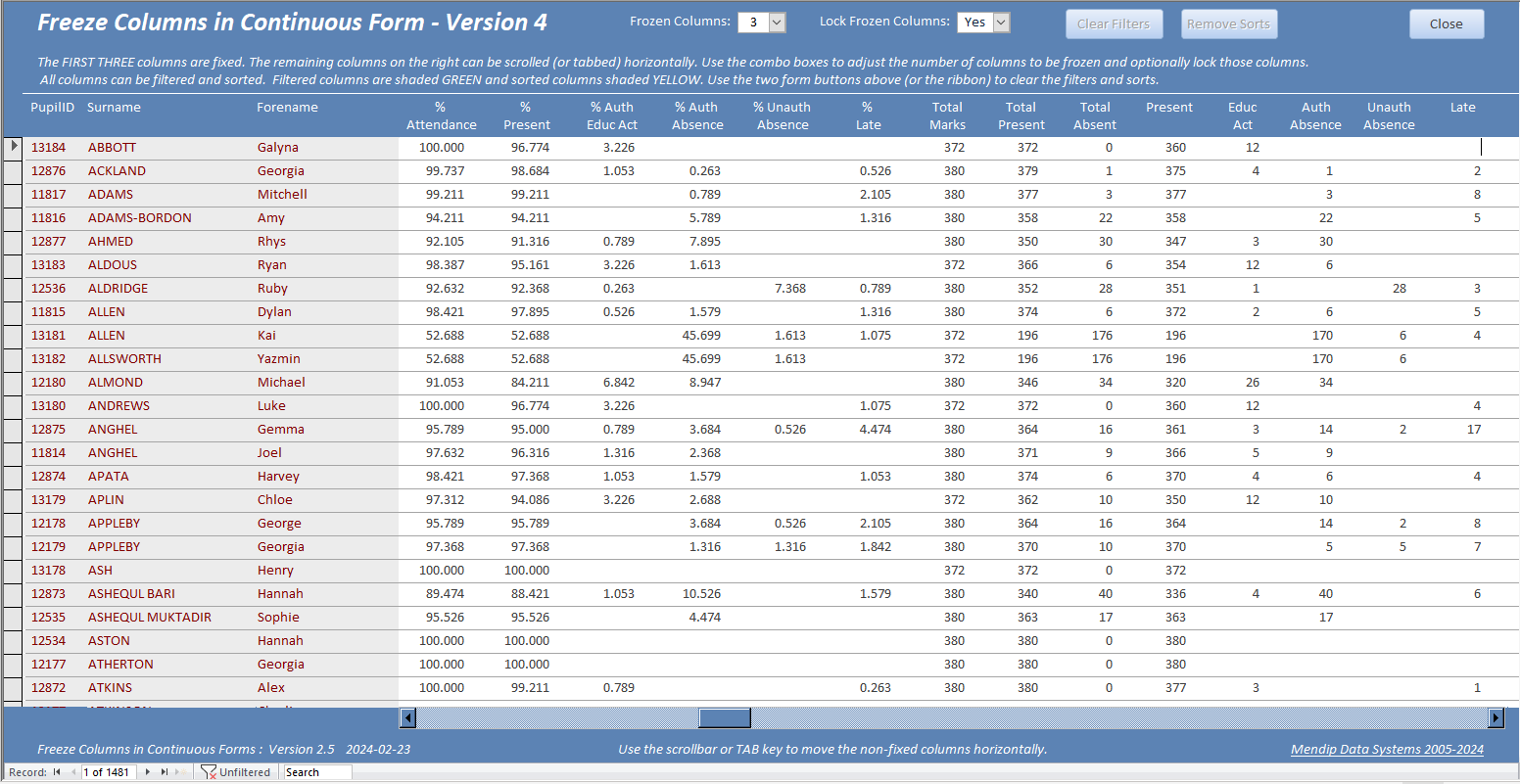Click the Surname column header

tap(114, 108)
